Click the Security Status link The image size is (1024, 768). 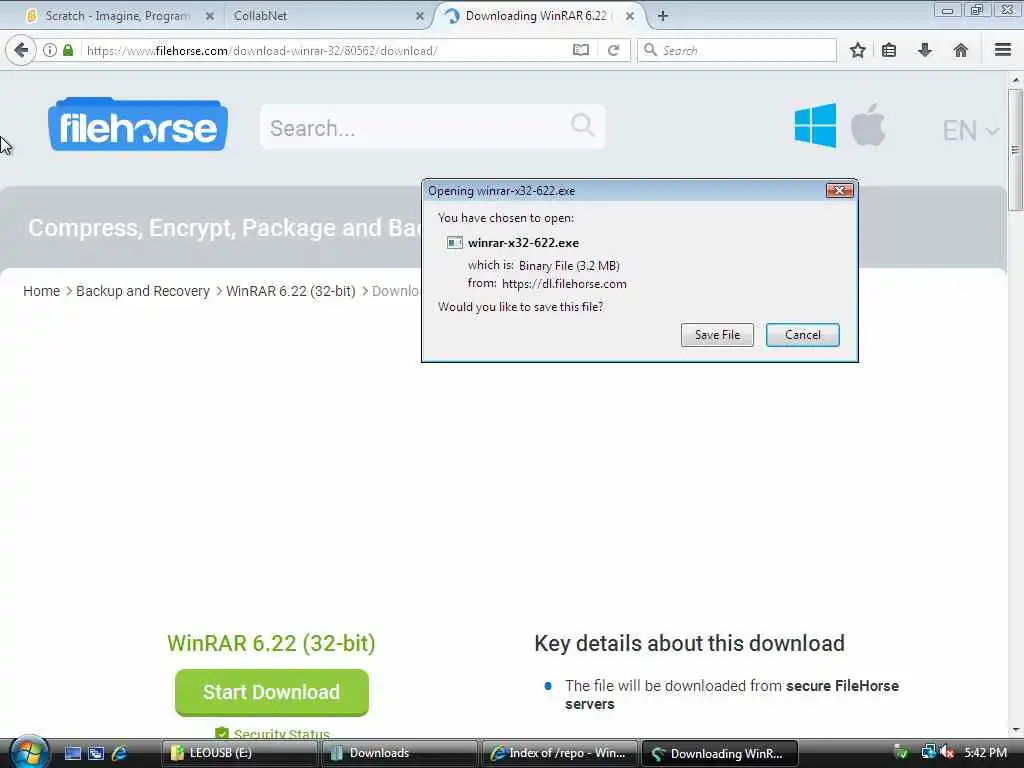click(281, 733)
